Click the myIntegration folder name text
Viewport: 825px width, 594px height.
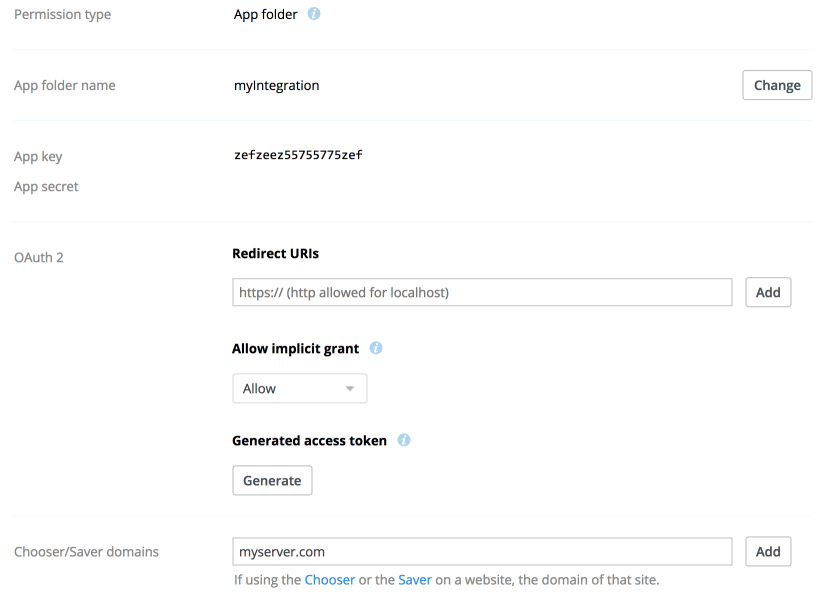tap(276, 86)
